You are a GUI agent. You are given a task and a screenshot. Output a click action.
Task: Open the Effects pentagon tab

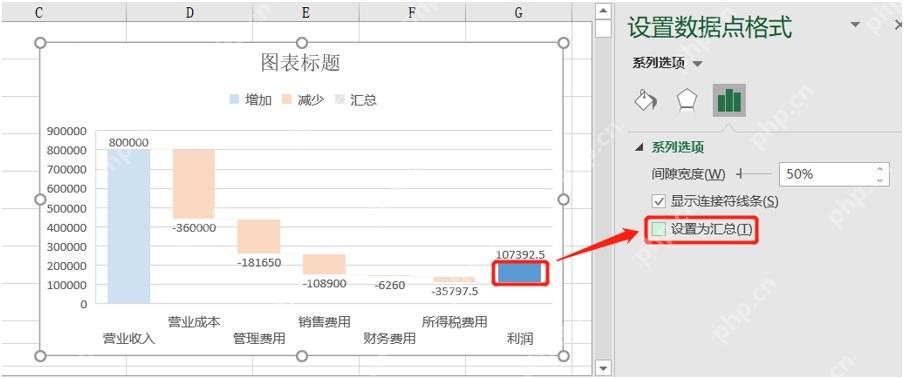(687, 100)
